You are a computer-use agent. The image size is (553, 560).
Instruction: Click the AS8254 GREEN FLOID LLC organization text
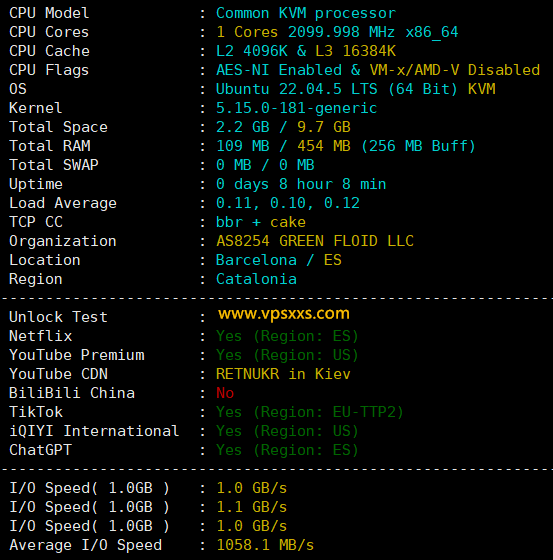coord(315,241)
